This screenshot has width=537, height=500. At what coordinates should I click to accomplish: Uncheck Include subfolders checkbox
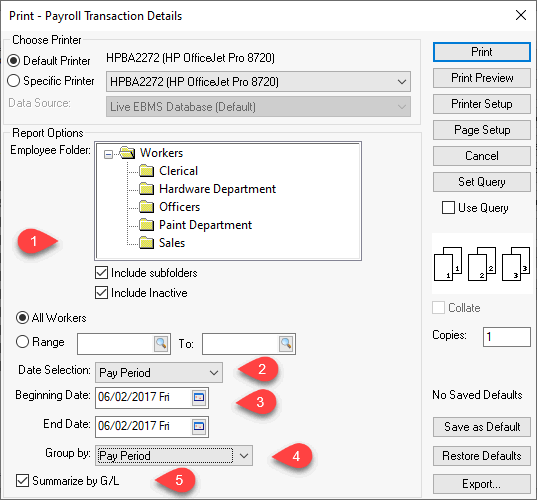click(101, 273)
